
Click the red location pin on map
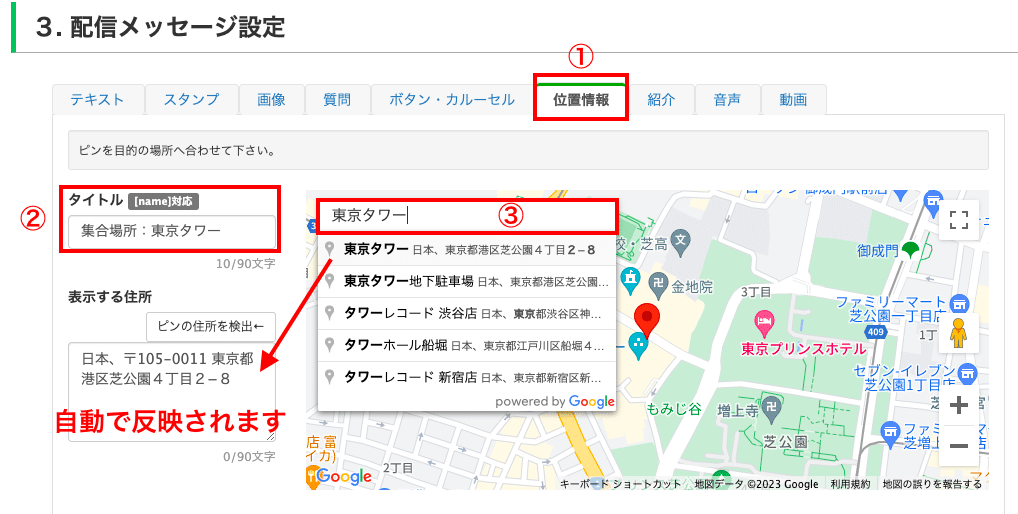click(x=647, y=319)
